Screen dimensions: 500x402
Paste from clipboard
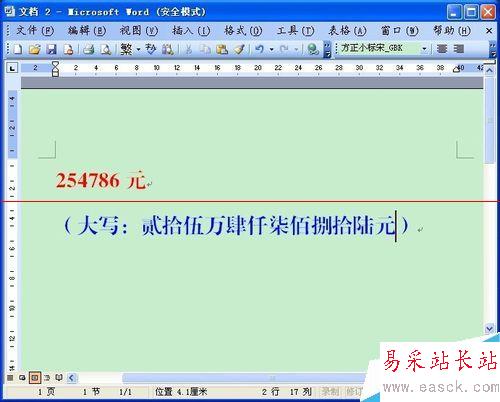click(x=222, y=49)
